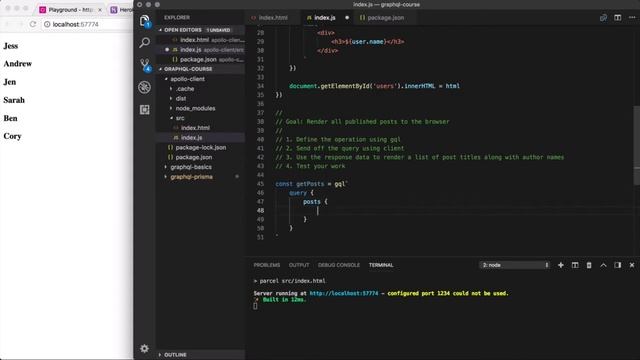Open the Source Control view
The image size is (640, 360).
145,64
